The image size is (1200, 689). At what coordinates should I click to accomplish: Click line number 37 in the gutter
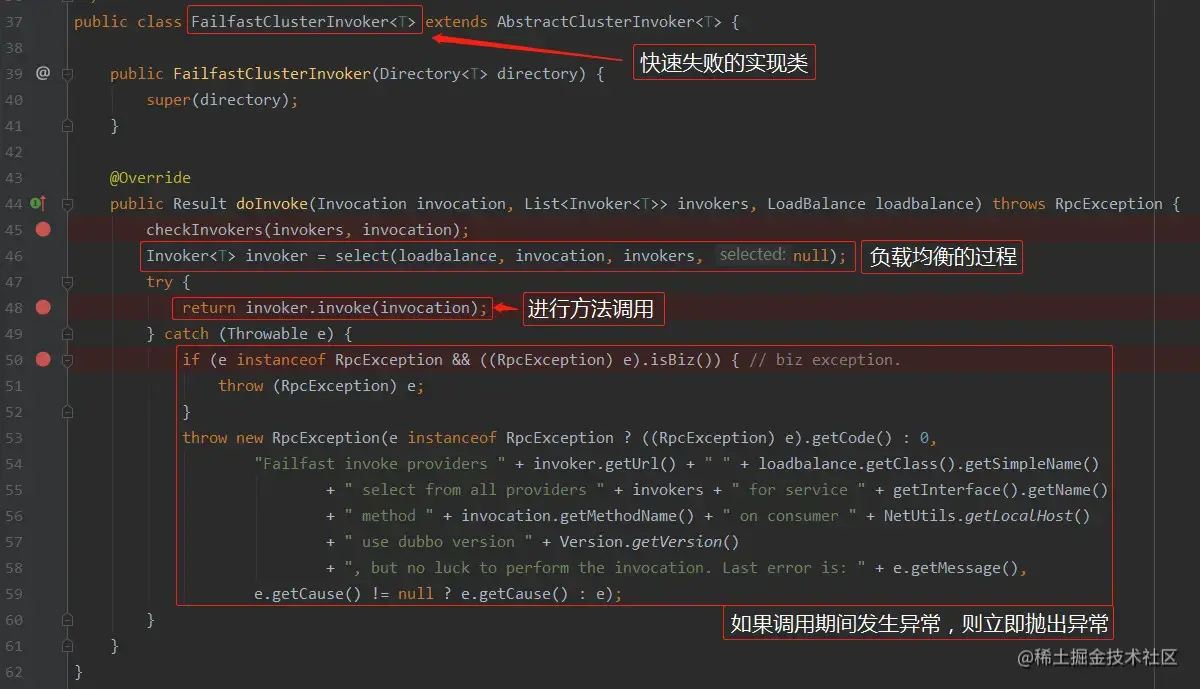[x=14, y=21]
